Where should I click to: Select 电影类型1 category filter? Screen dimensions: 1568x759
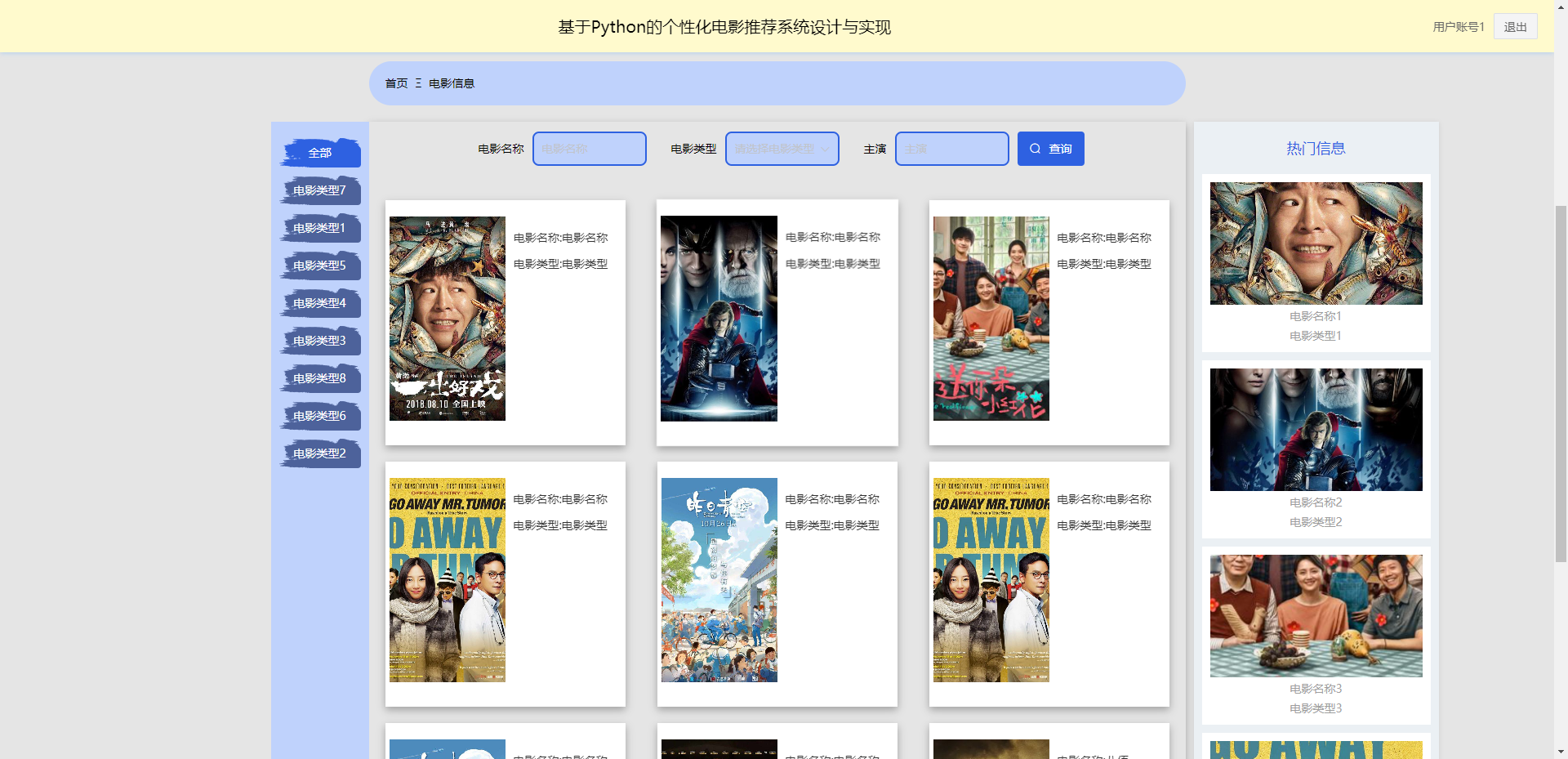[x=320, y=227]
